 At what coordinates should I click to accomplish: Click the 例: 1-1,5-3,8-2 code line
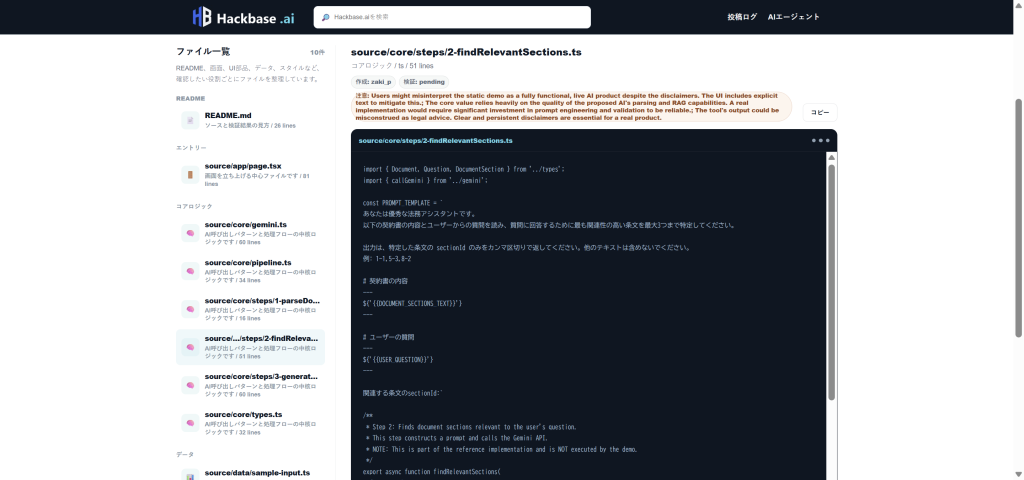click(387, 259)
